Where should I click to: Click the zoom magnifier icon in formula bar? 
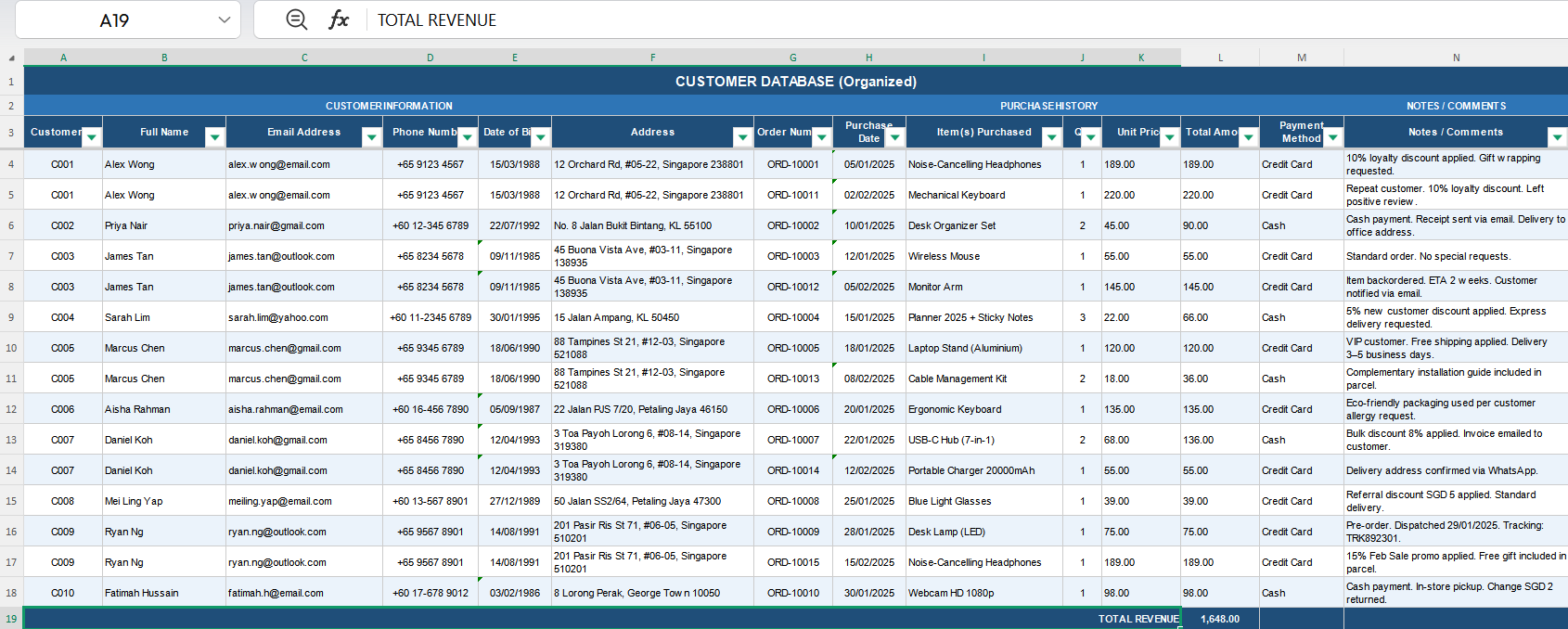pos(296,19)
